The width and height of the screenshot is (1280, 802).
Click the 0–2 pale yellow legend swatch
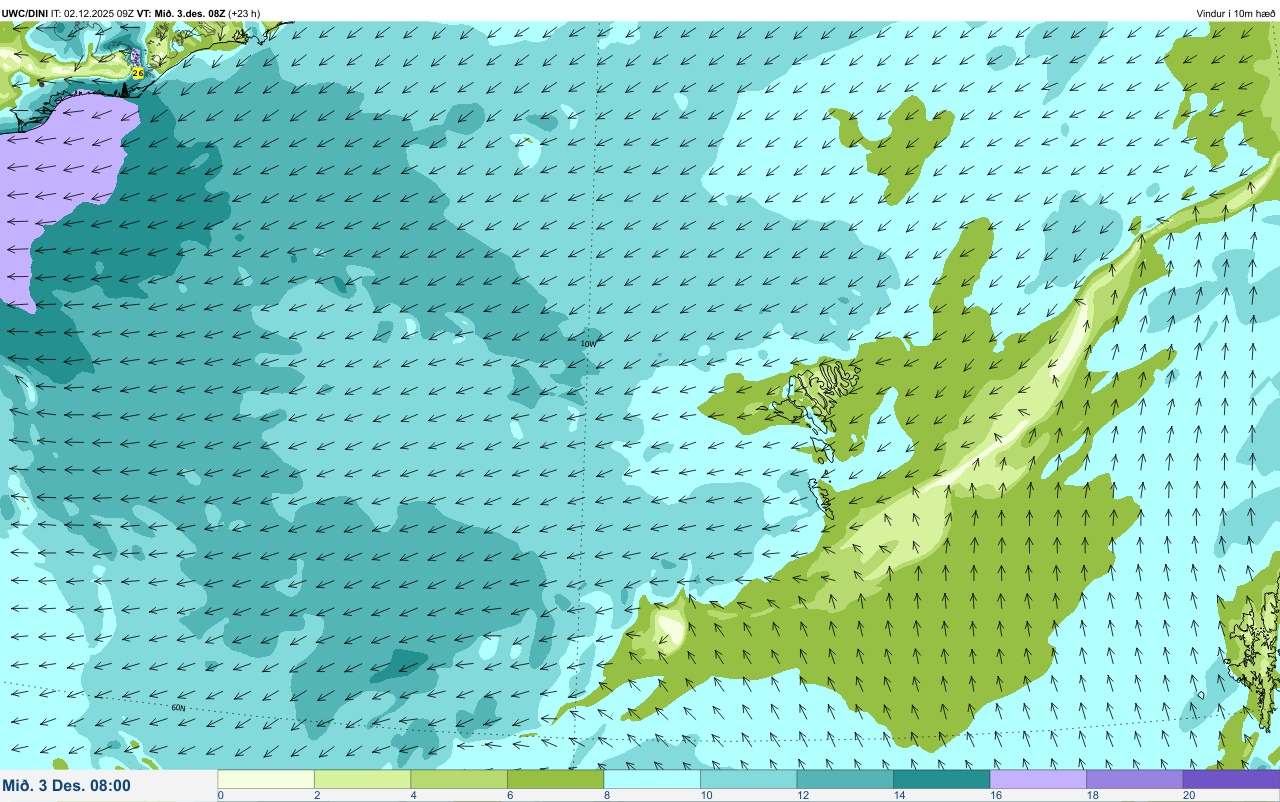[x=266, y=779]
